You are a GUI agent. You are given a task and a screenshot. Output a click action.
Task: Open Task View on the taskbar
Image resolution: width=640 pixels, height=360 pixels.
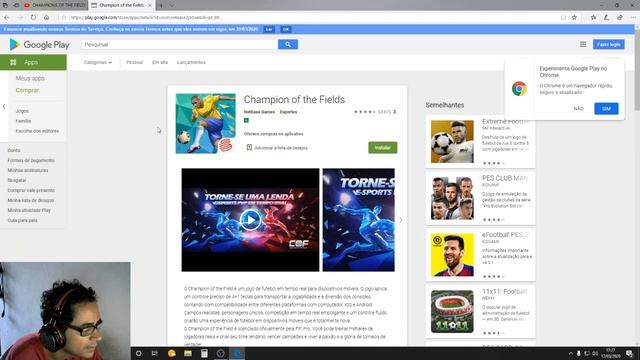pyautogui.click(x=155, y=353)
